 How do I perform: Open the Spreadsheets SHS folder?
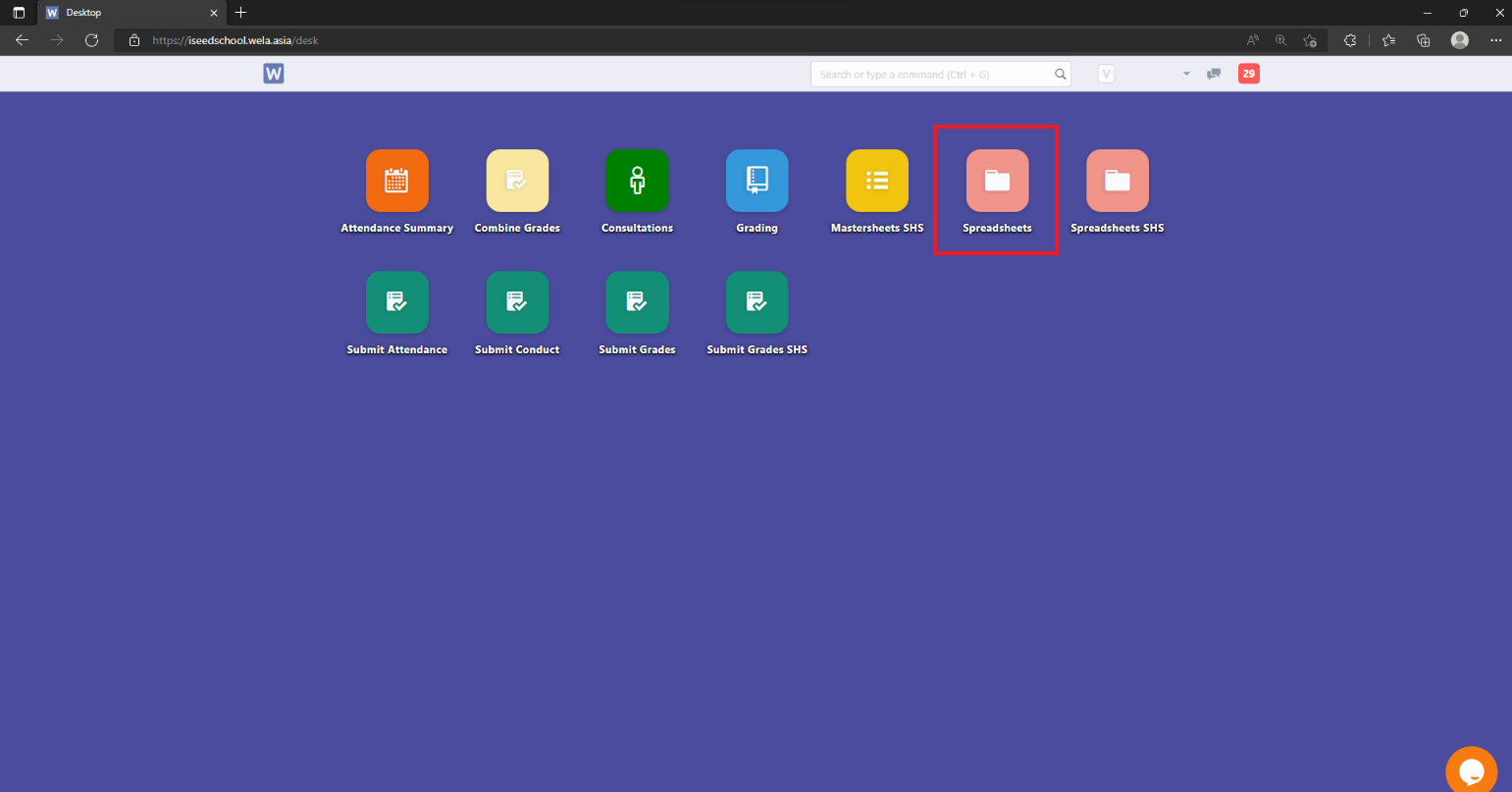pos(1117,181)
